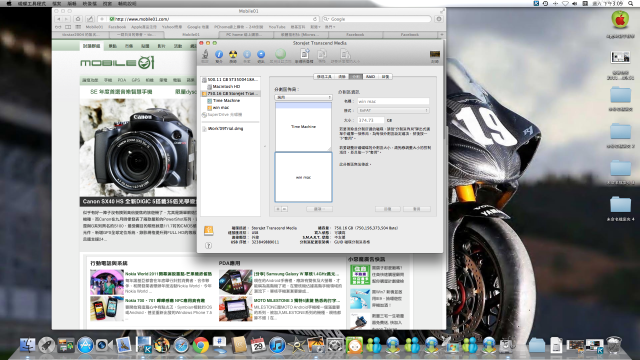
Task: Select SuperDrive in the sidebar
Action: pos(231,115)
